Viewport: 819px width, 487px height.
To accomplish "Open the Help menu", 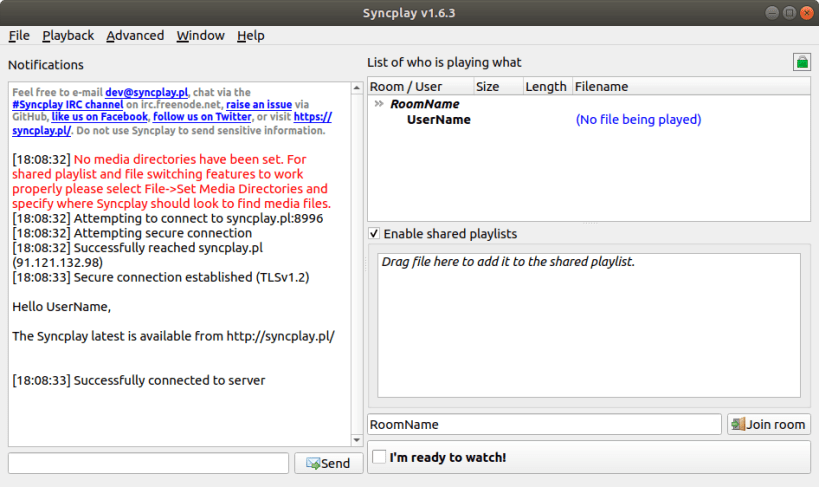I will pos(250,36).
